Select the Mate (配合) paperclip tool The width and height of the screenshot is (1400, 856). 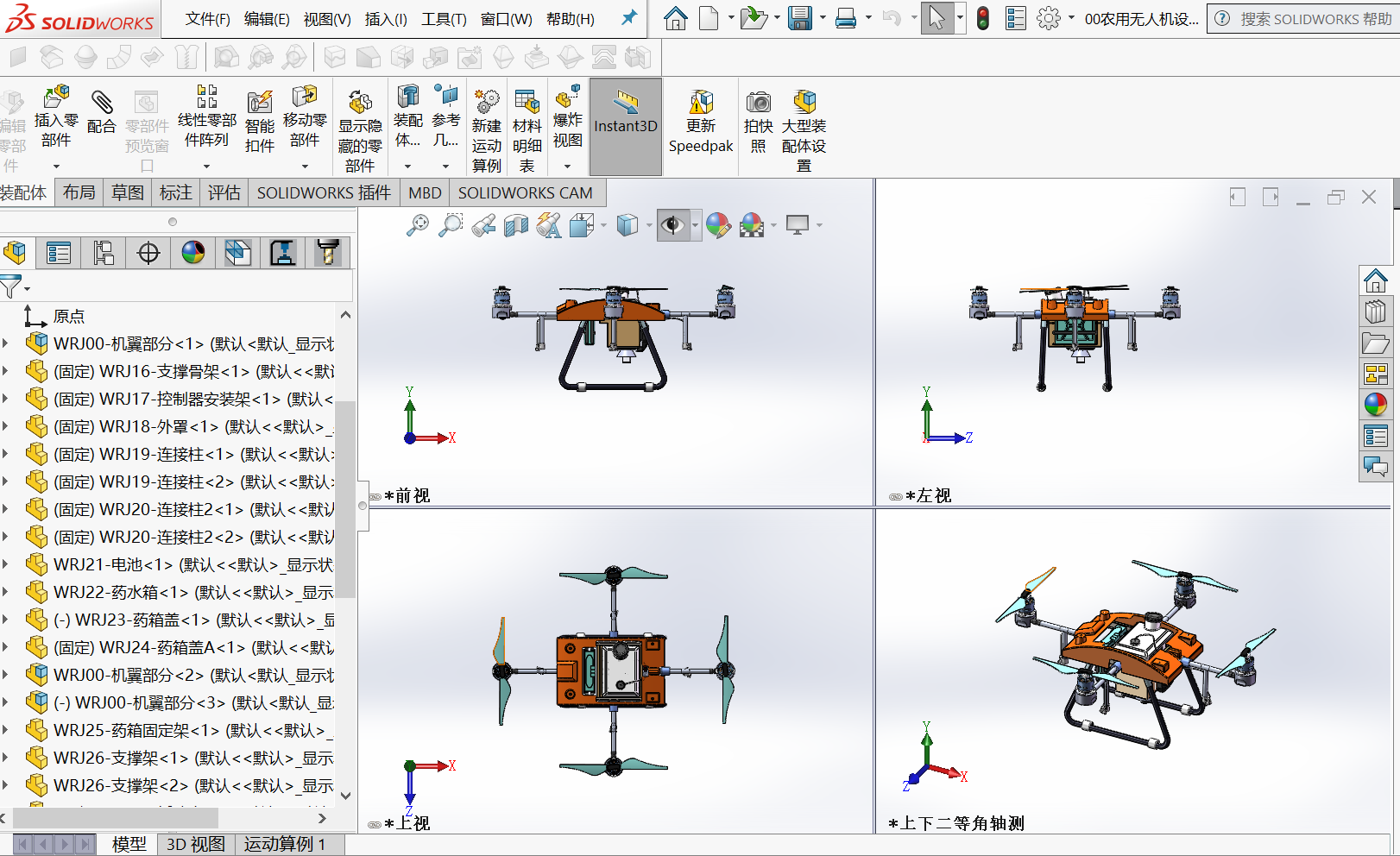click(101, 103)
